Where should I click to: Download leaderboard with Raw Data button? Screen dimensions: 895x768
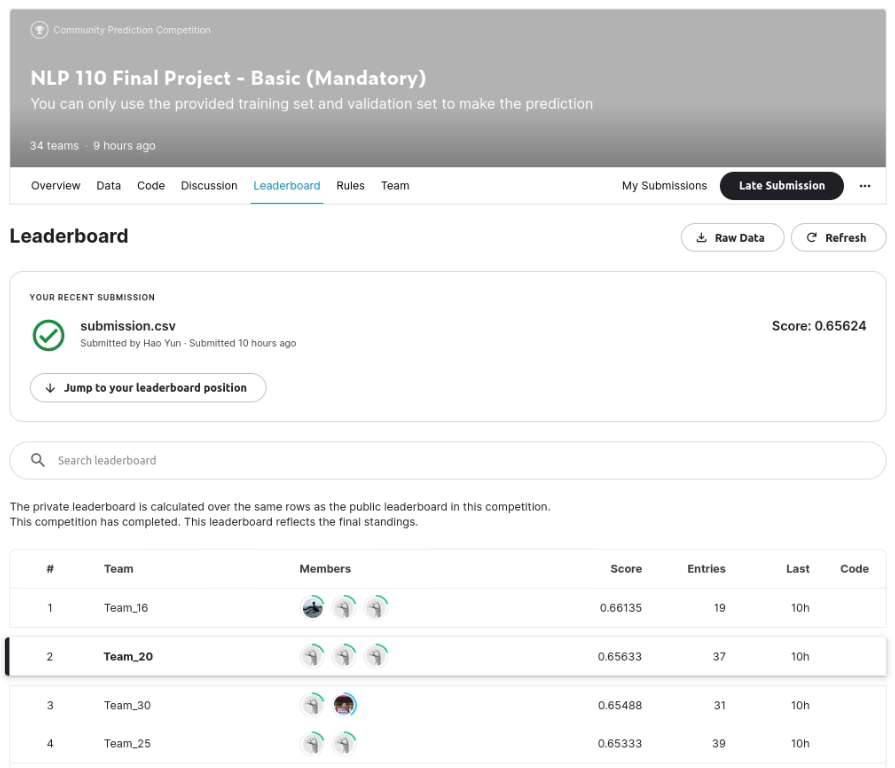[x=732, y=238]
